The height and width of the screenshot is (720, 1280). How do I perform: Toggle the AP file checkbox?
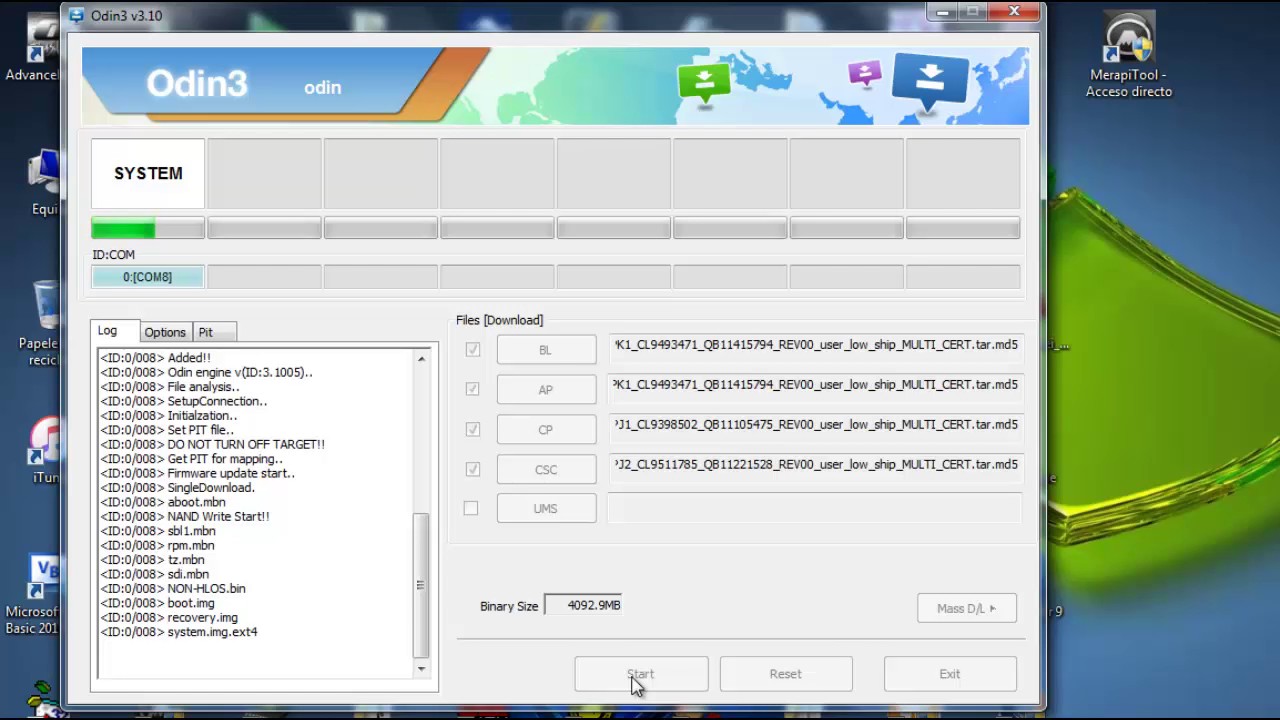pyautogui.click(x=472, y=389)
